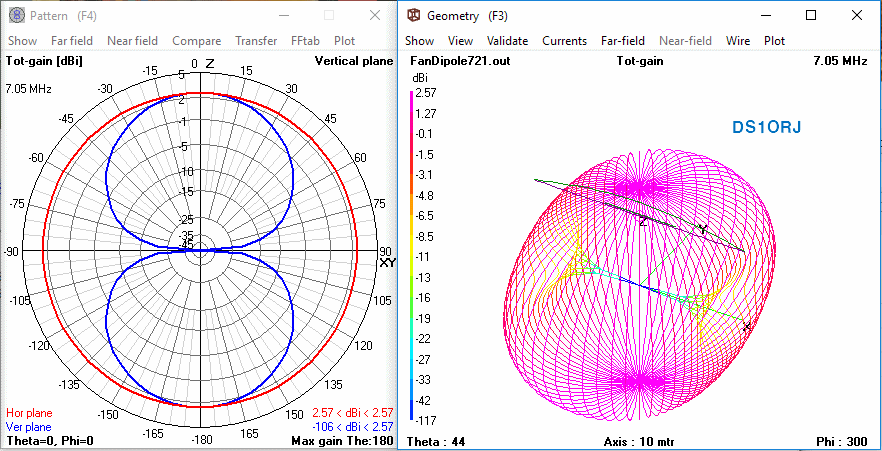Open Plot menu in Pattern window
Screen dimensions: 882x451
(345, 40)
